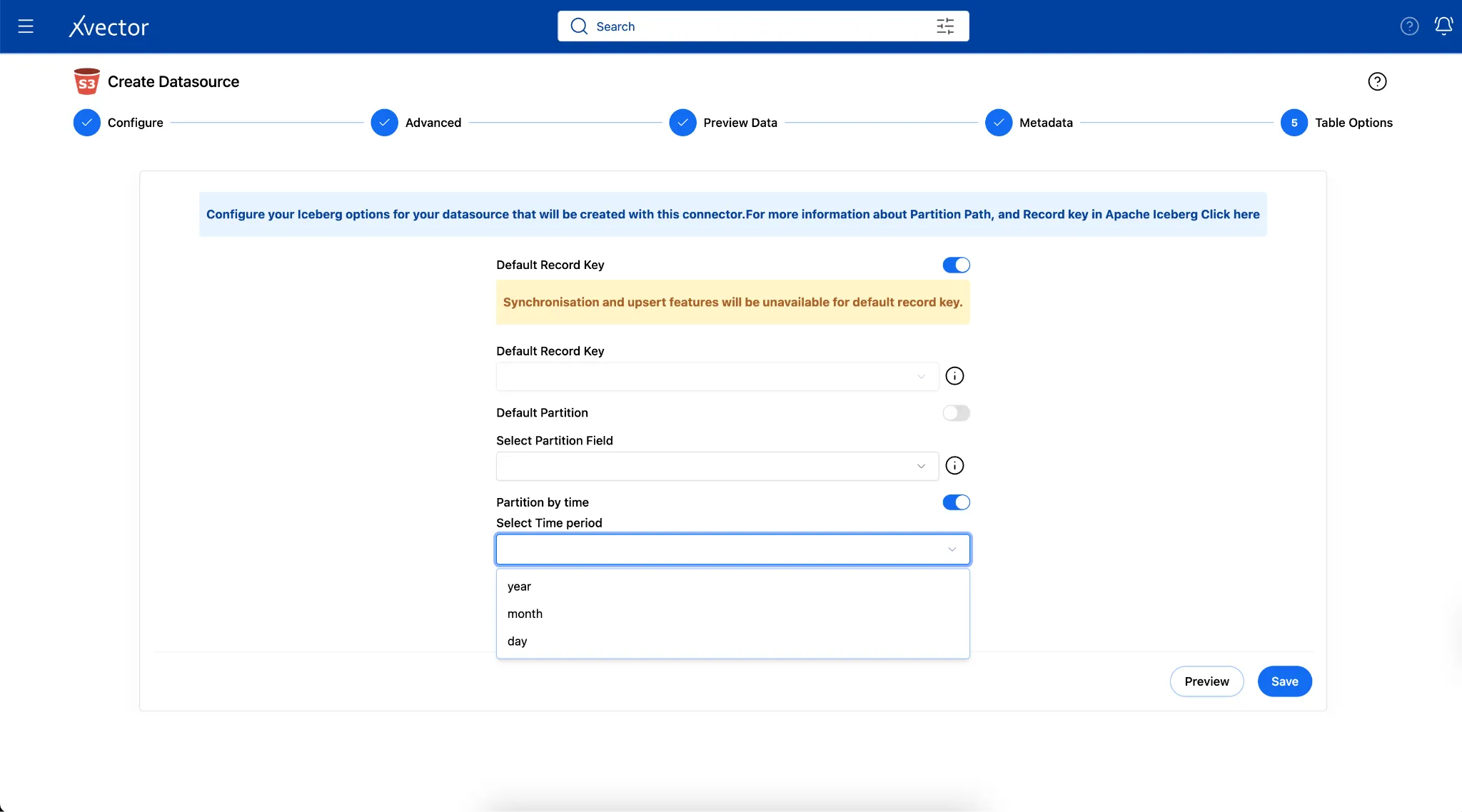The image size is (1462, 812).
Task: Click the search magnifier icon
Action: 579,26
